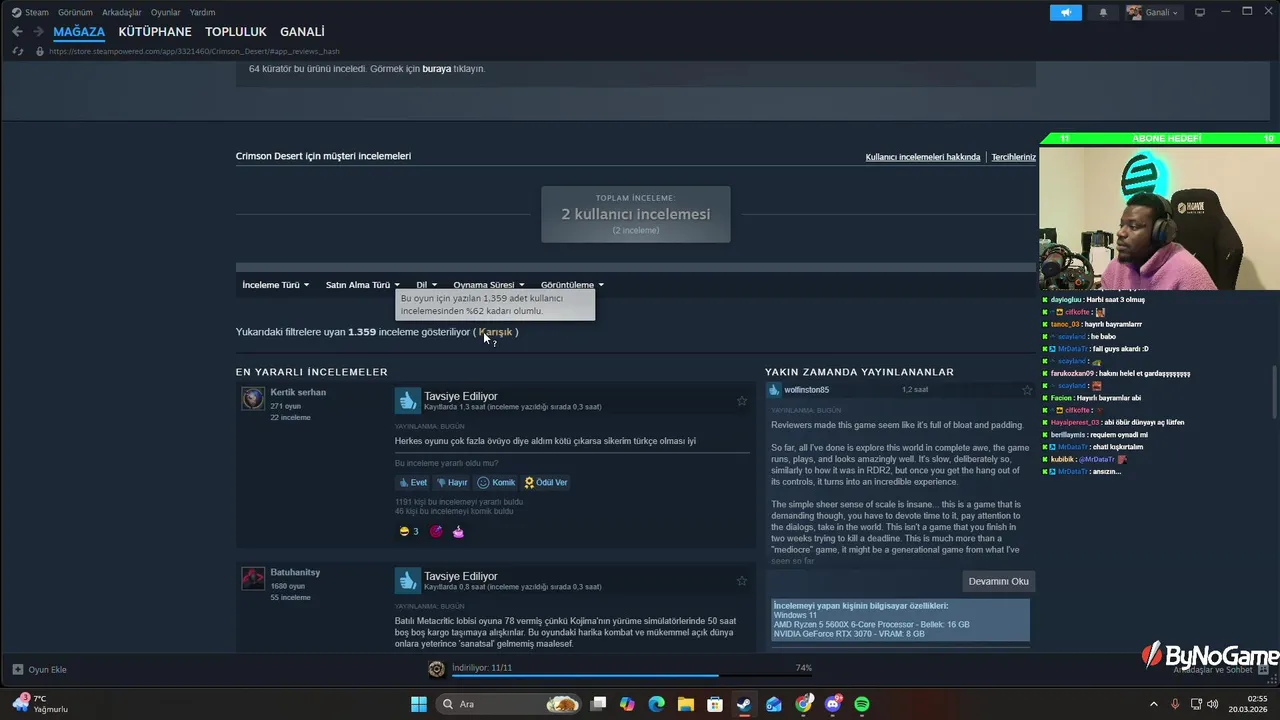
Task: Click the thumbs-up icon on Batuhanitsy's review
Action: tap(407, 581)
